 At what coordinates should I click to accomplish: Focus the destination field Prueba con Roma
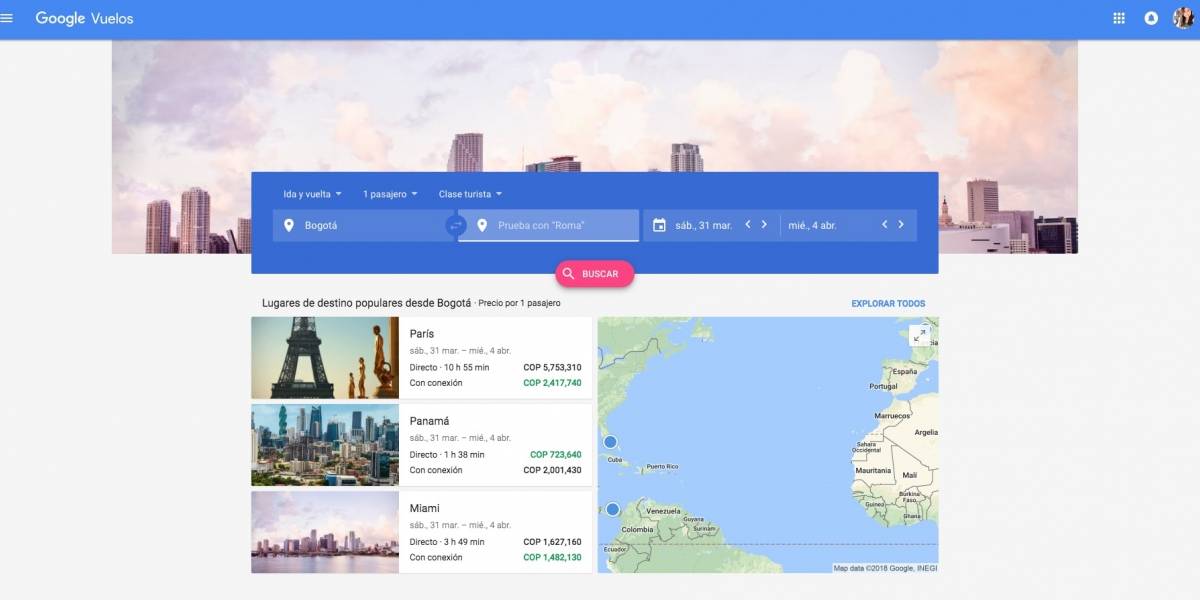(x=549, y=225)
